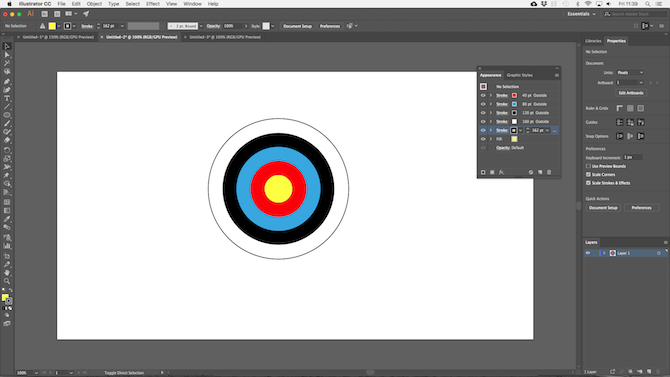This screenshot has height=377, width=670.
Task: Open fx effects menu in Appearance panel
Action: click(x=502, y=172)
